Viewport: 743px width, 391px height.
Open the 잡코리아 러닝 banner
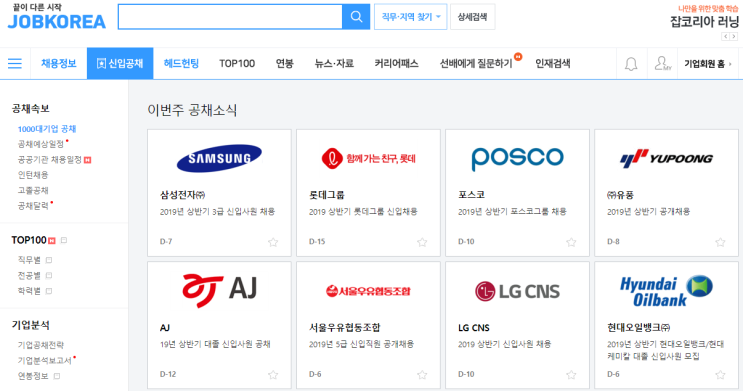[x=704, y=17]
